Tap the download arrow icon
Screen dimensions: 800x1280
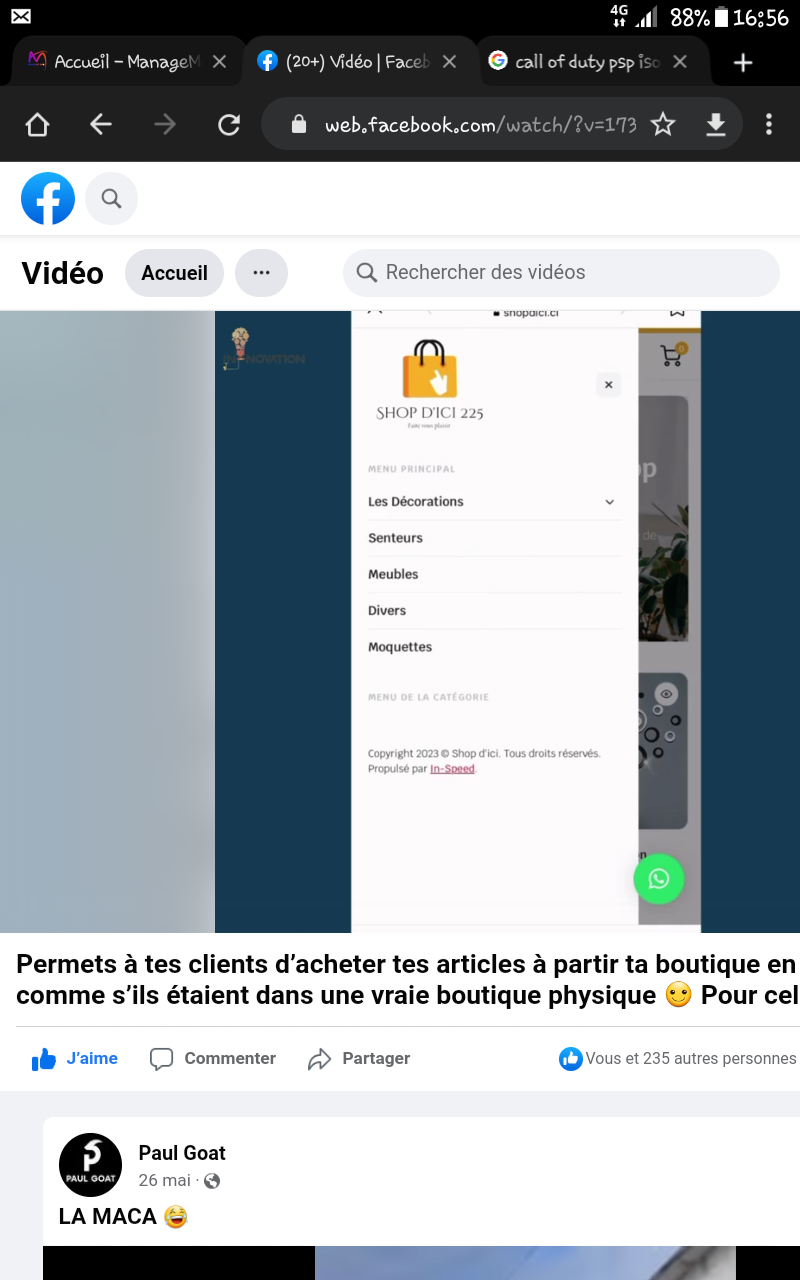click(715, 124)
